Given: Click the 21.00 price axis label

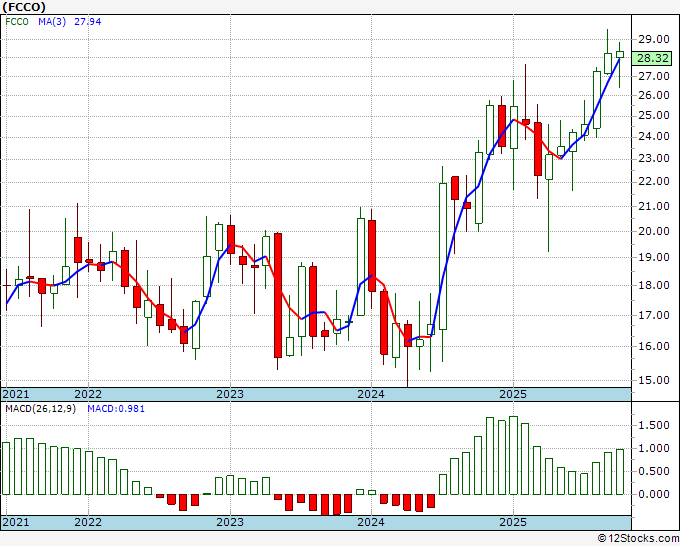Looking at the screenshot, I should (653, 206).
